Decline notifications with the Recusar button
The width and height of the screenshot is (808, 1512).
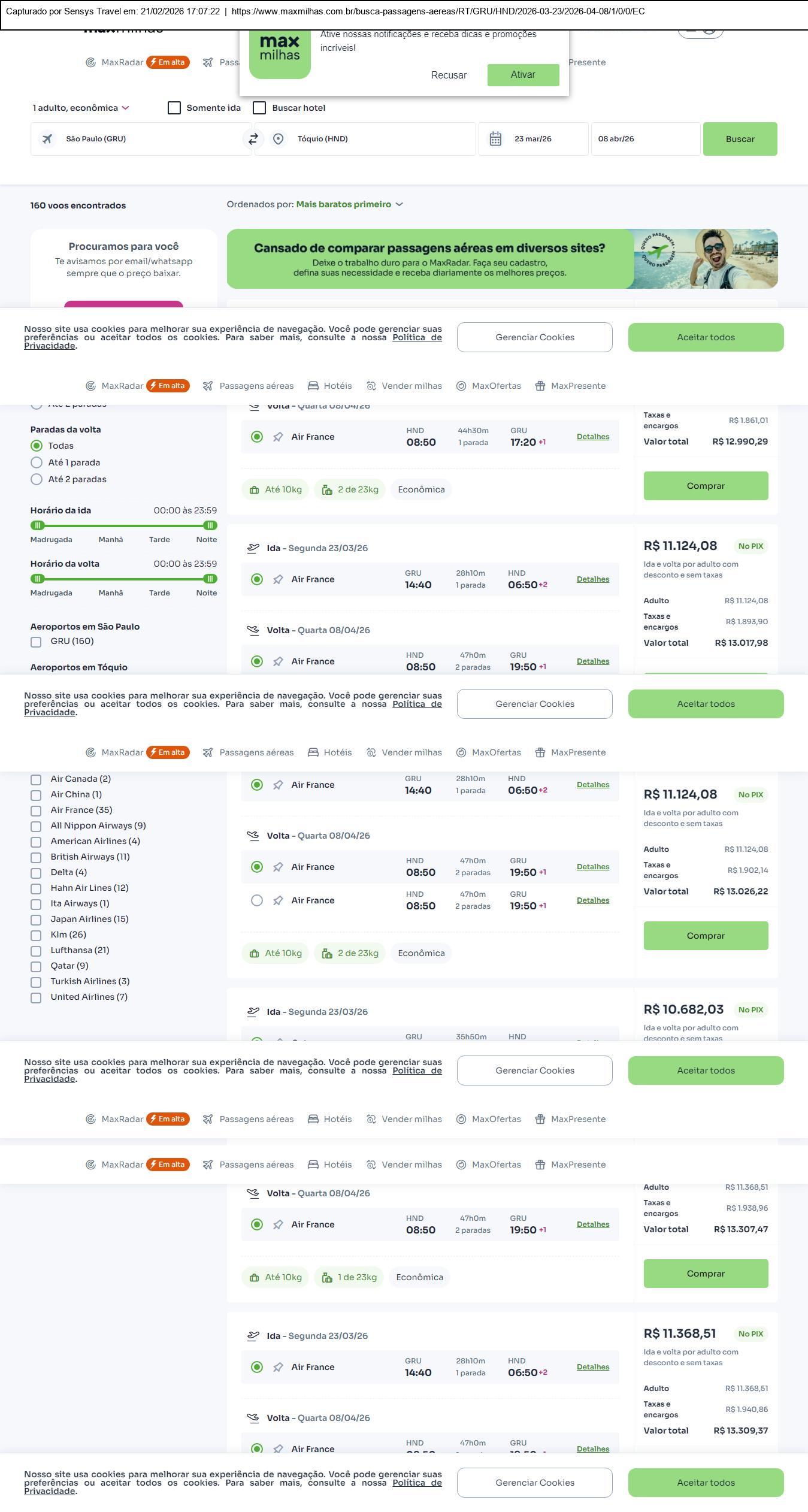[449, 75]
